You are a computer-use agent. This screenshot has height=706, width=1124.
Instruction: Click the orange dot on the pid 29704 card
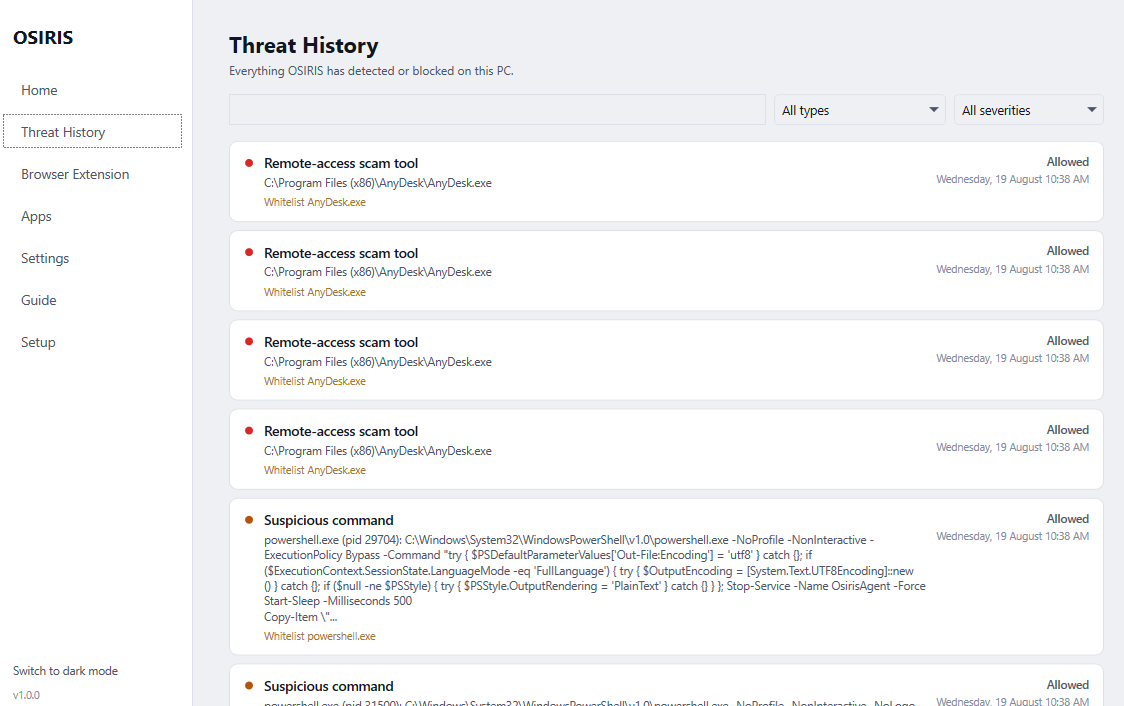tap(249, 520)
